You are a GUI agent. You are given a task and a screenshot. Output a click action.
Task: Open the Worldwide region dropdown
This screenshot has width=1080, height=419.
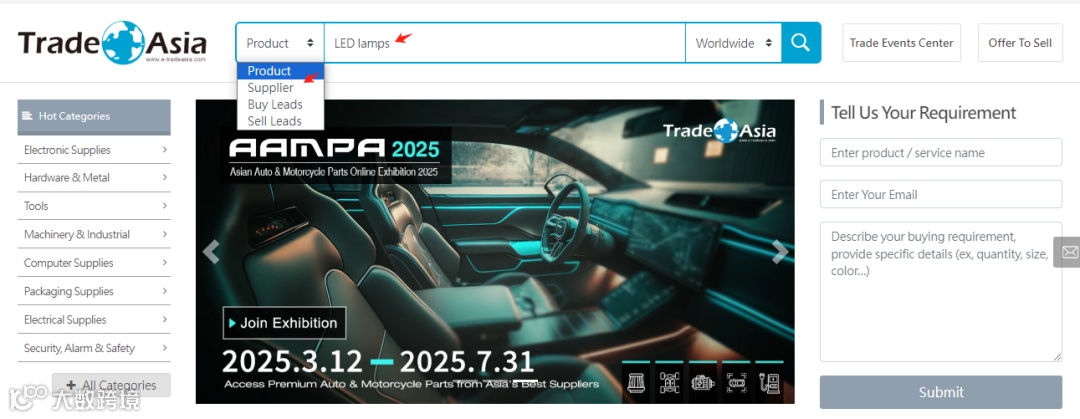[734, 43]
